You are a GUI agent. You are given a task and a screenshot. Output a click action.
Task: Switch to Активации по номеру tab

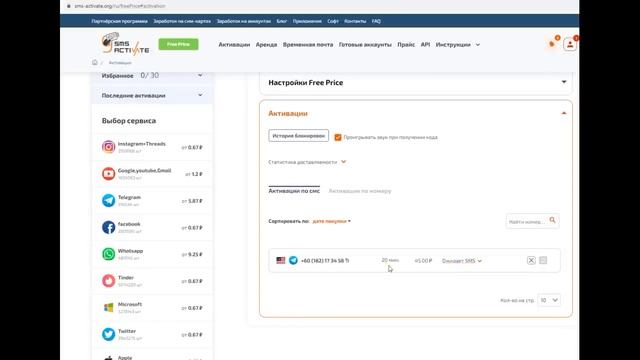tap(360, 191)
